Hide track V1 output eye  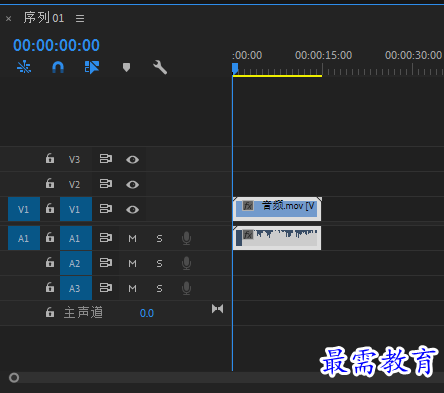pos(132,209)
